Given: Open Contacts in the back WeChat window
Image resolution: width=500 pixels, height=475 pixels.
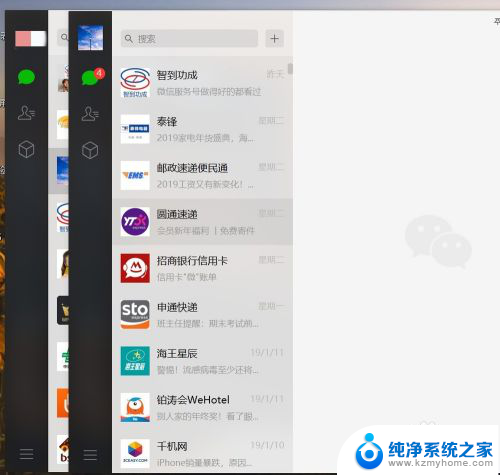Looking at the screenshot, I should pos(26,113).
